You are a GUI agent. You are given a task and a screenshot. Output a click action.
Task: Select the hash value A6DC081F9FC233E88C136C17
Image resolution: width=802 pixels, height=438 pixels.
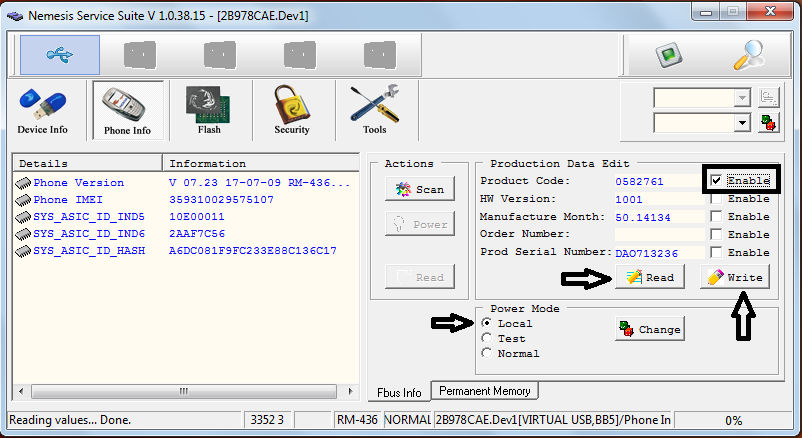[253, 251]
